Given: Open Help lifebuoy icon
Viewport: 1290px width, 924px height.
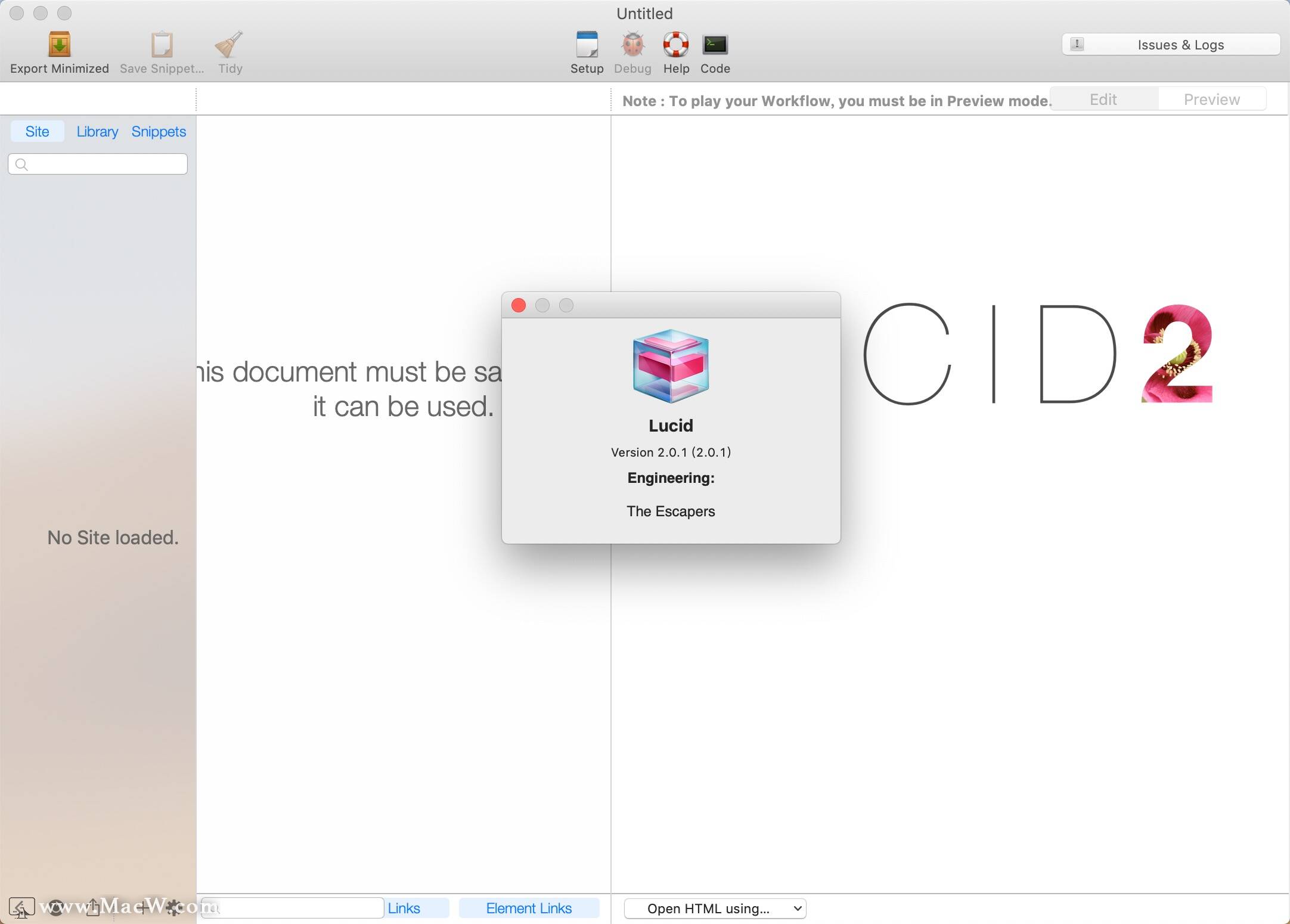Looking at the screenshot, I should 676,45.
